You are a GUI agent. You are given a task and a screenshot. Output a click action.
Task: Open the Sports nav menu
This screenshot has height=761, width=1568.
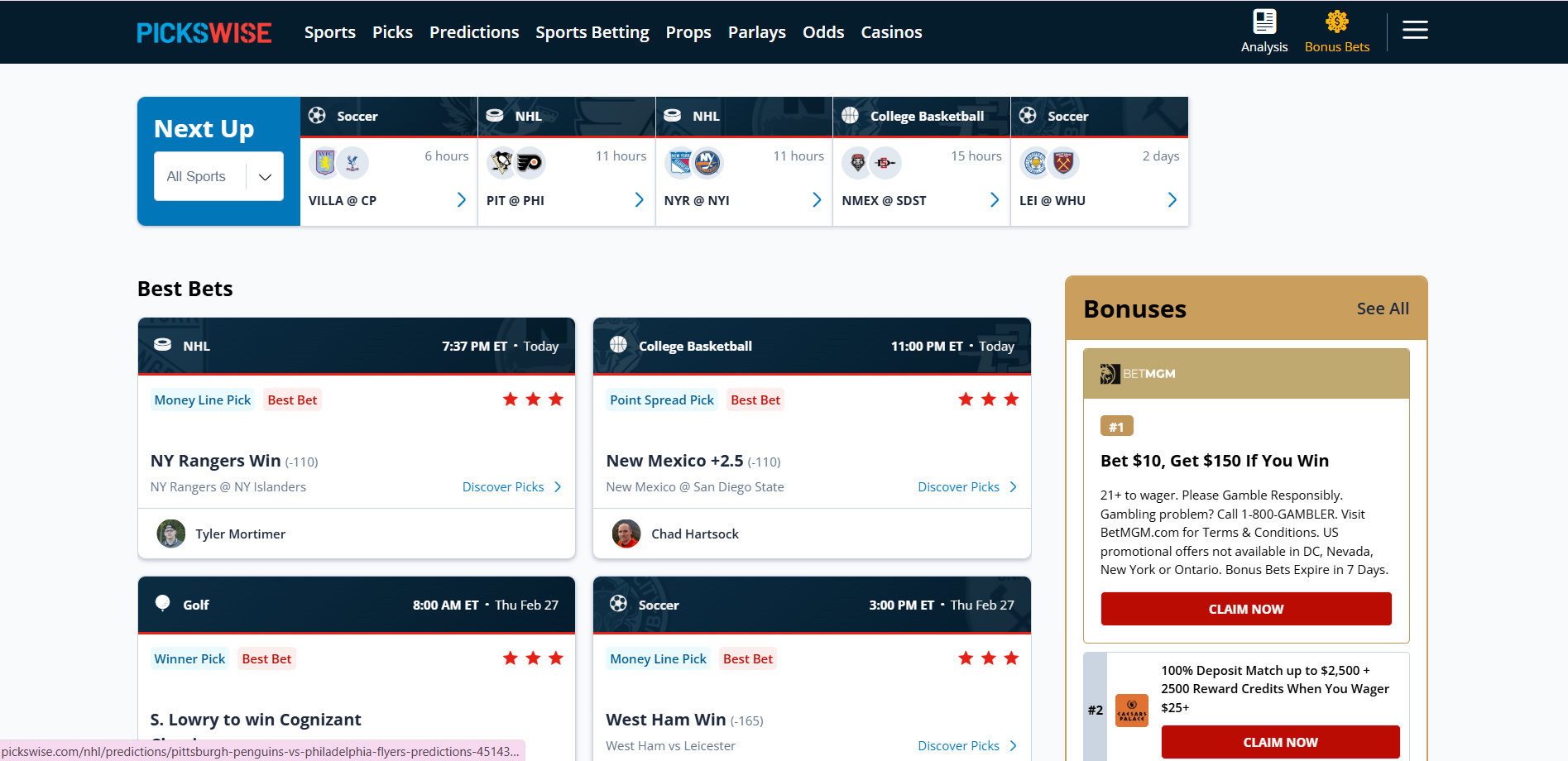330,32
